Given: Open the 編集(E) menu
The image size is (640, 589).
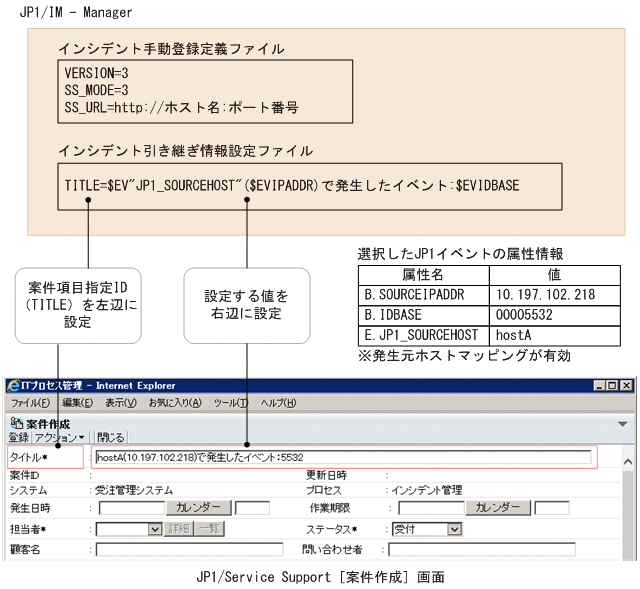Looking at the screenshot, I should point(78,403).
